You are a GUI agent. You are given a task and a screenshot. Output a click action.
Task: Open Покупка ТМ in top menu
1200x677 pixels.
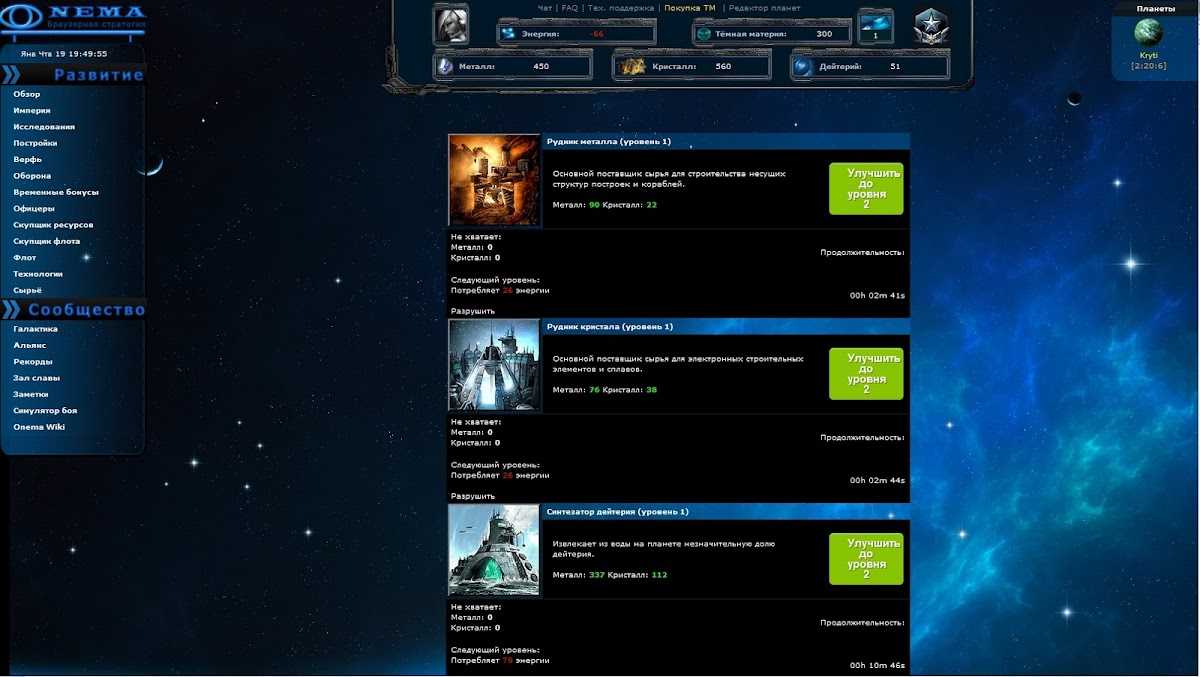(689, 8)
